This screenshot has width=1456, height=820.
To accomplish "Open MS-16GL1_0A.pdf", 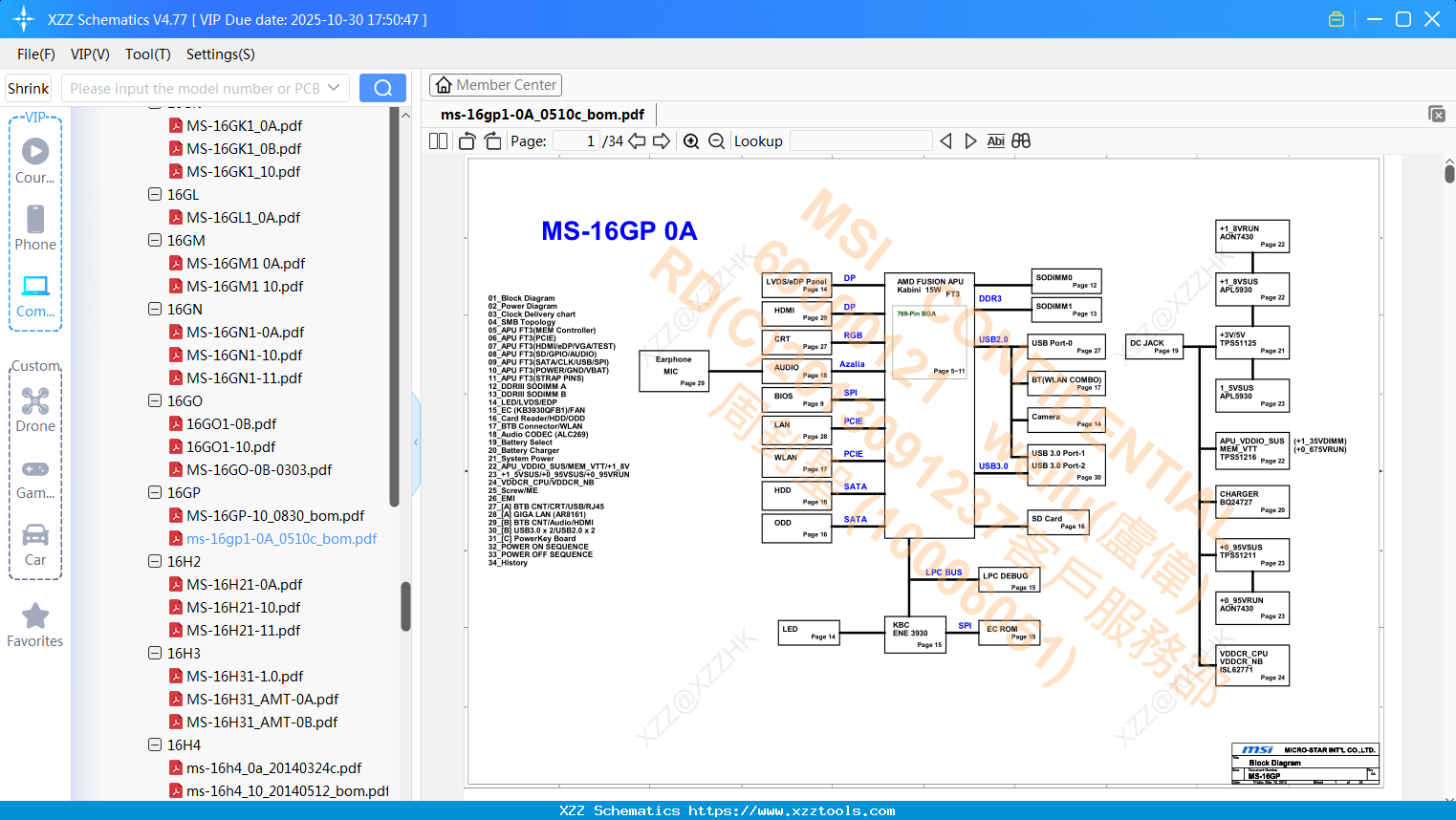I will pos(244,217).
